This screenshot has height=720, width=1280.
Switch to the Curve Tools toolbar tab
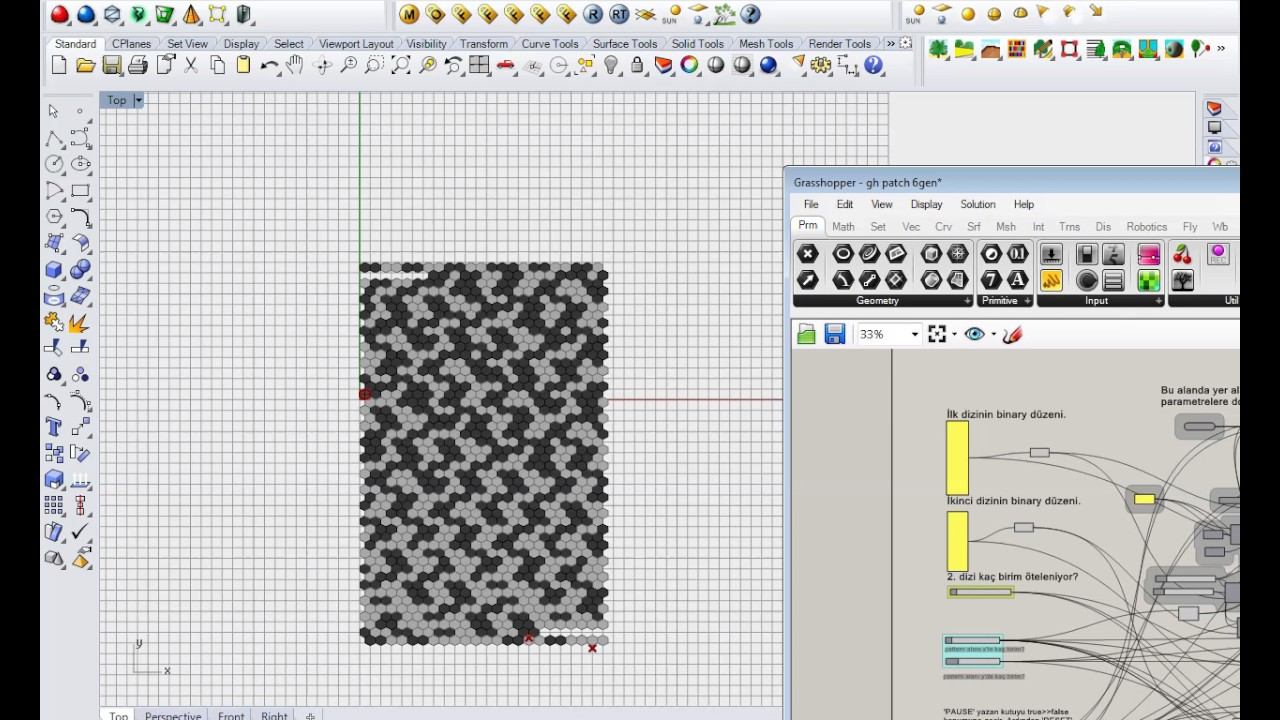[x=550, y=44]
